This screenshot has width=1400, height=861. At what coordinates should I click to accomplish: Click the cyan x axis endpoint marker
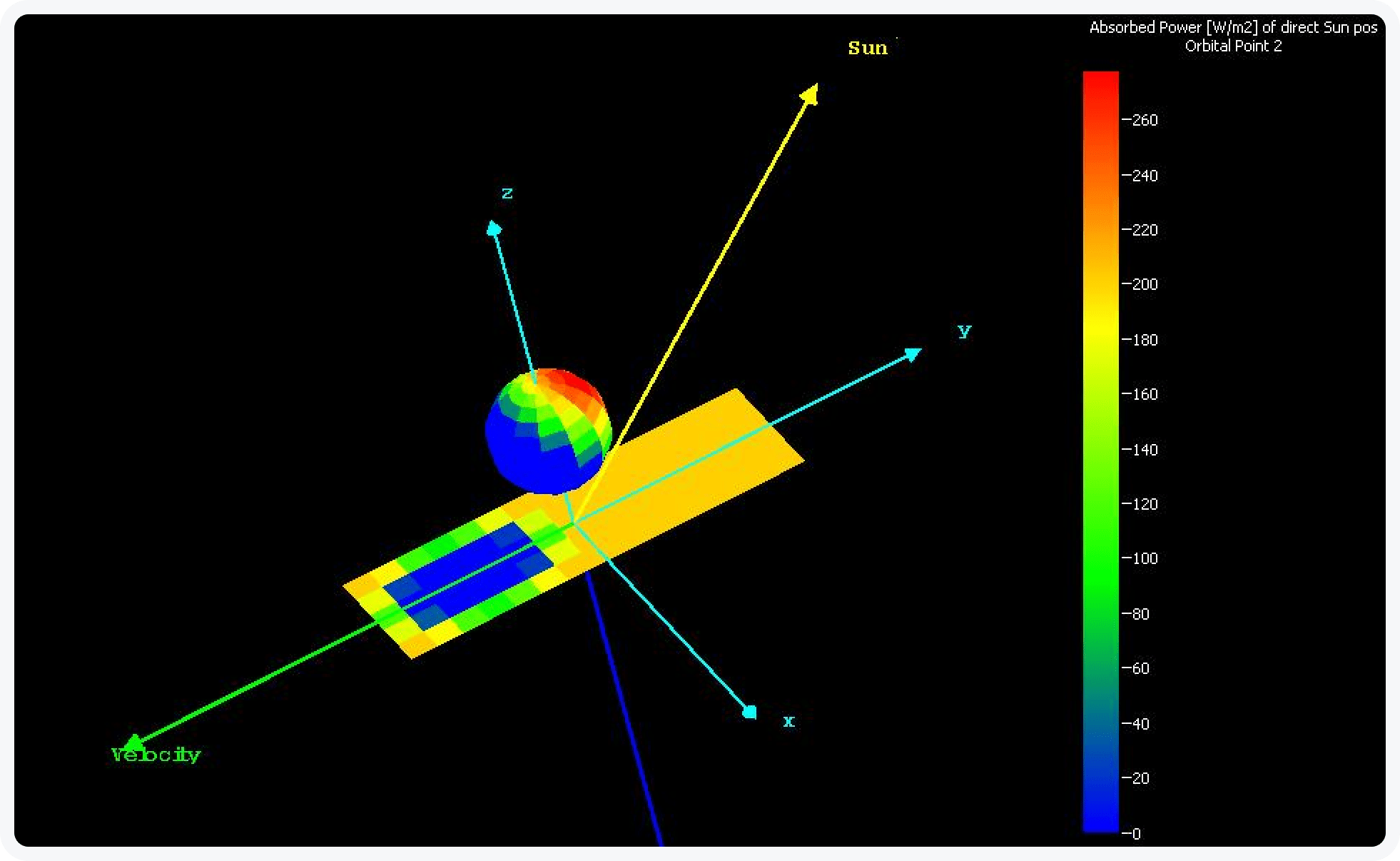pos(749,712)
